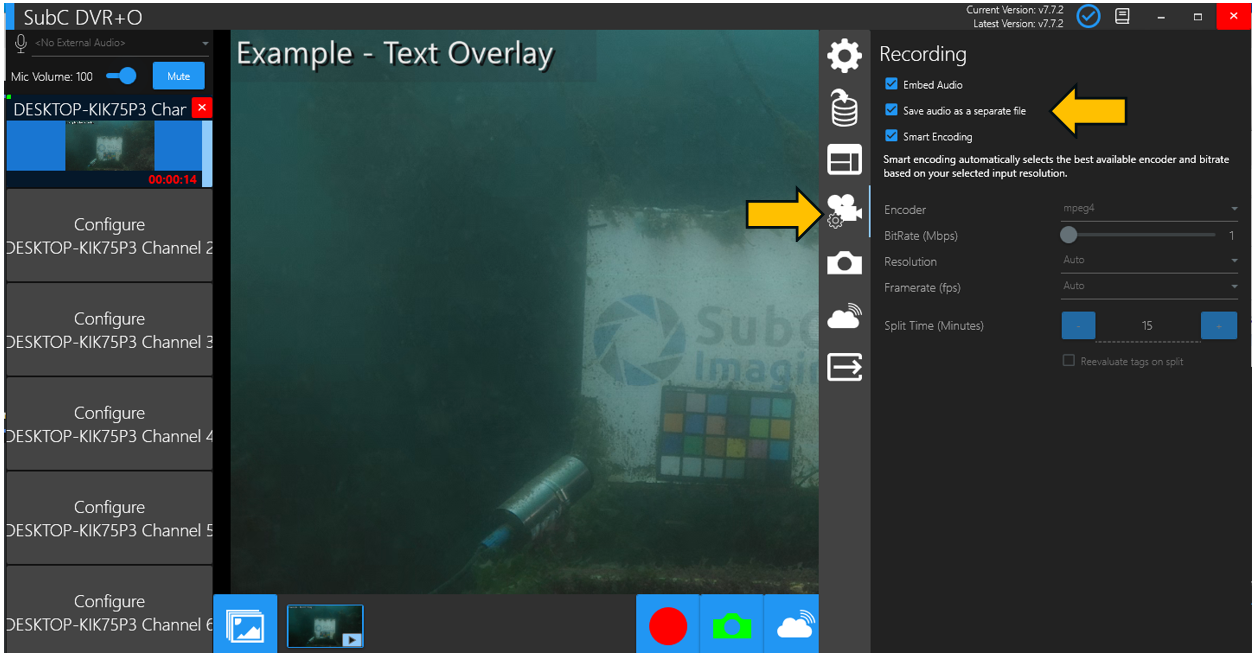Disable the Smart Encoding checkbox
Image resolution: width=1255 pixels, height=656 pixels.
click(x=891, y=137)
